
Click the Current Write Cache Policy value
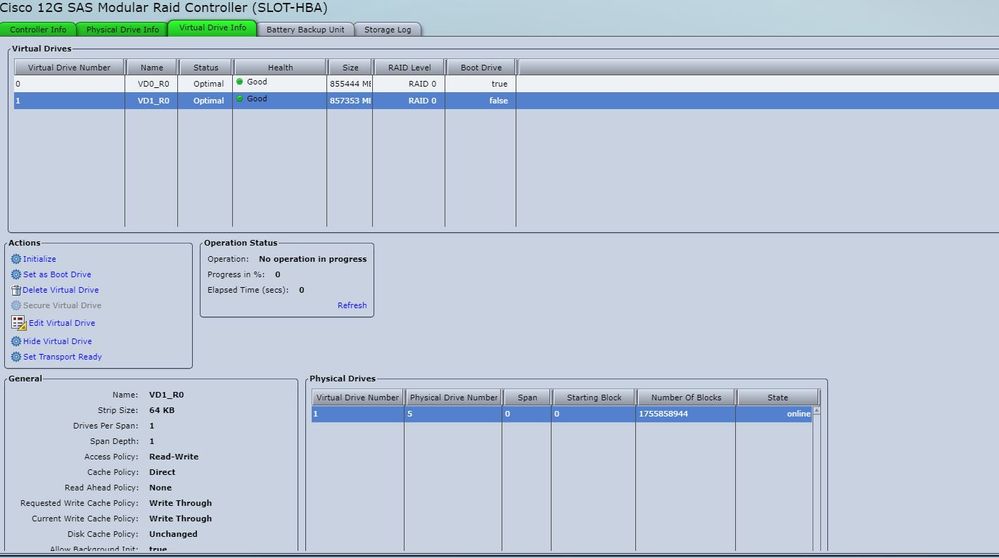(180, 519)
